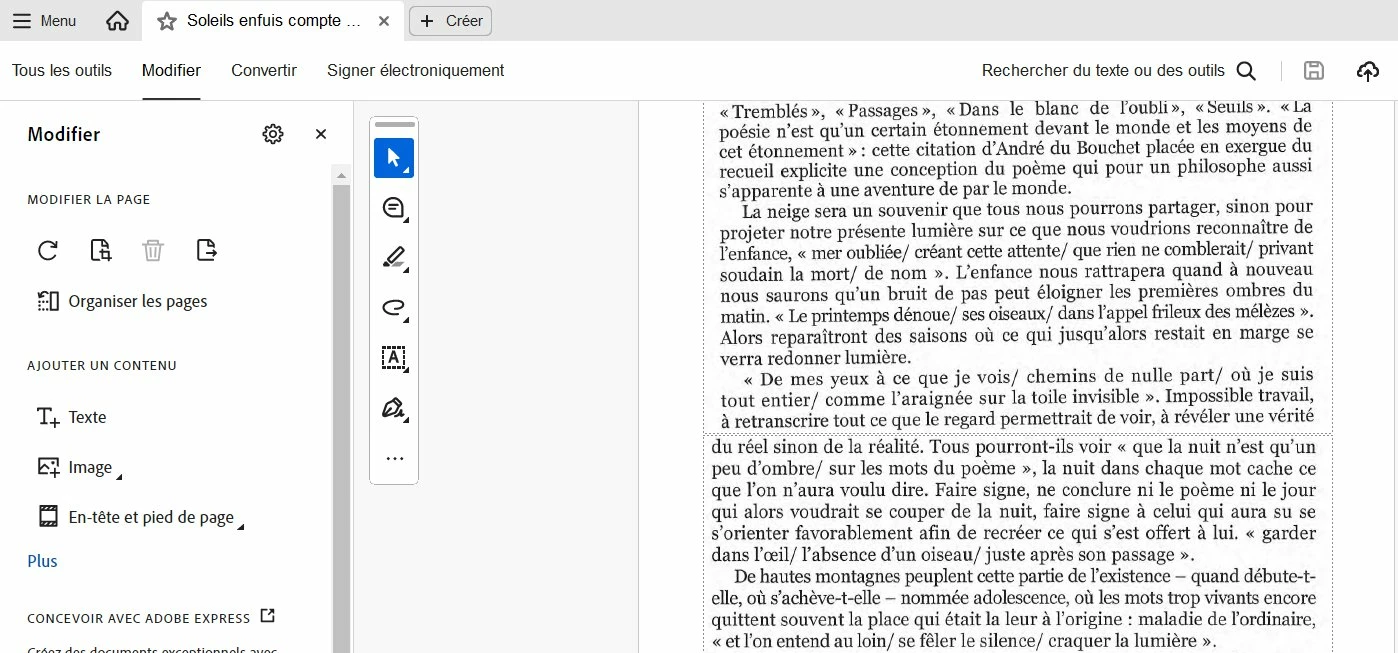Click the paragraph starting 'La neige sera'

[x=1016, y=283]
